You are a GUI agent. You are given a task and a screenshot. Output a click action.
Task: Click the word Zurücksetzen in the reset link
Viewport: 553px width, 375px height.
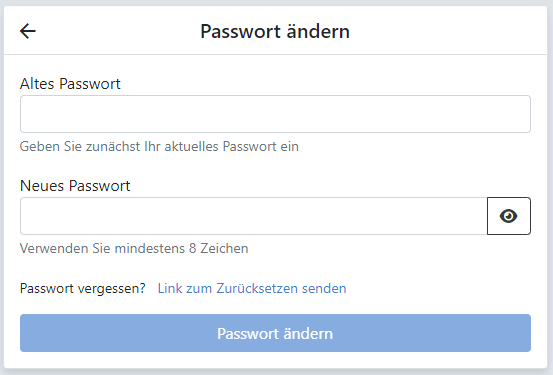pos(257,289)
